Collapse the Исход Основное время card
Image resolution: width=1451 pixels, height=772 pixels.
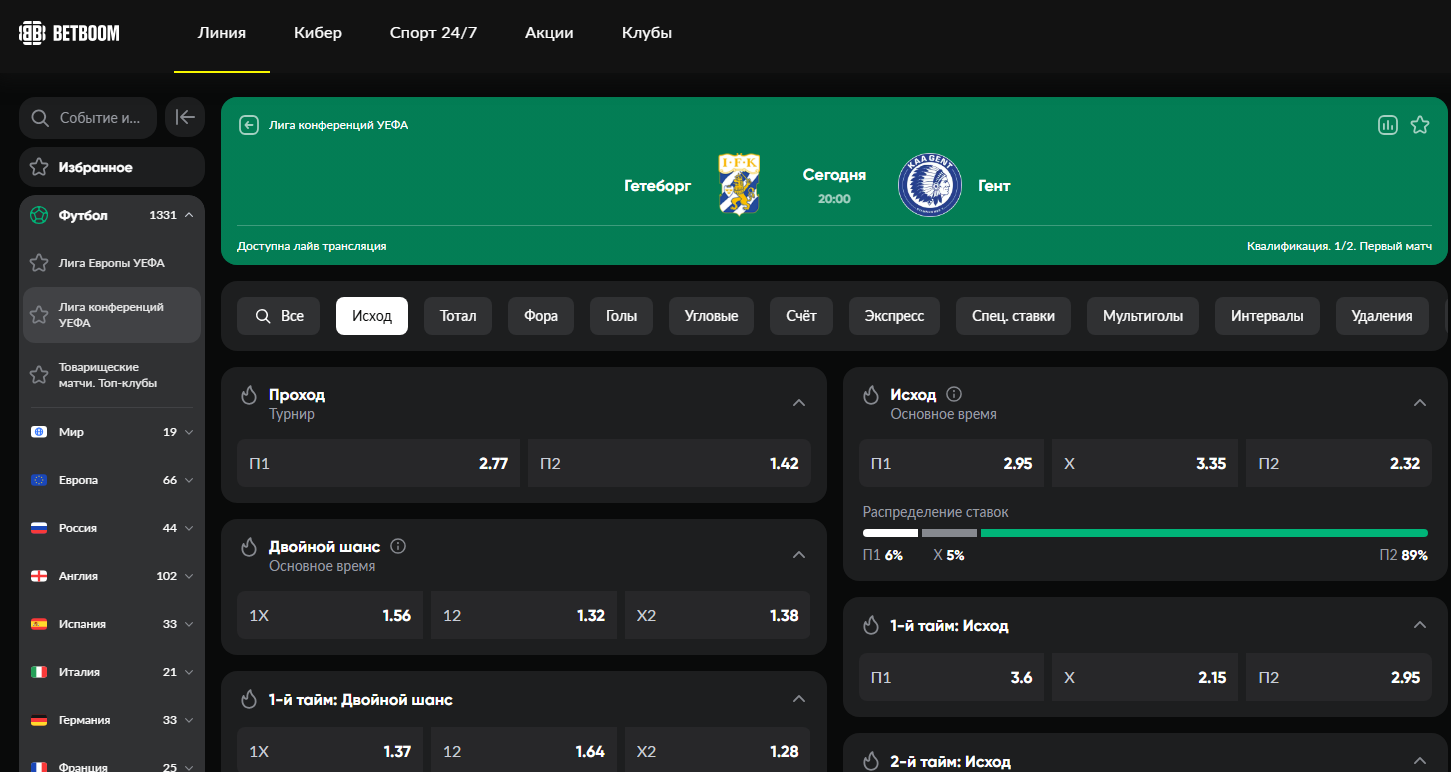[x=1420, y=403]
